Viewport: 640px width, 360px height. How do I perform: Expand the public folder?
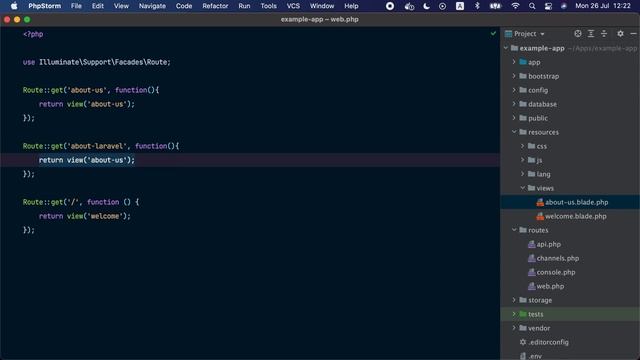(x=514, y=118)
